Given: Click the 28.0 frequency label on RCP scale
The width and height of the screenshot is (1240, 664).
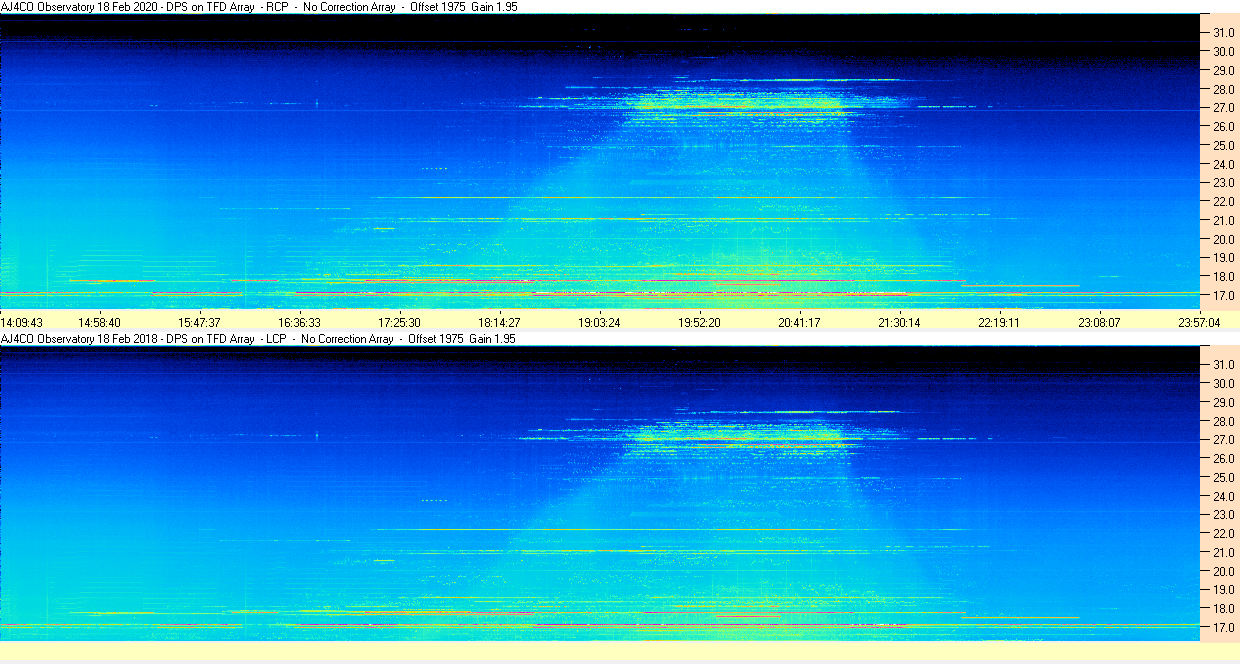Looking at the screenshot, I should (1224, 90).
